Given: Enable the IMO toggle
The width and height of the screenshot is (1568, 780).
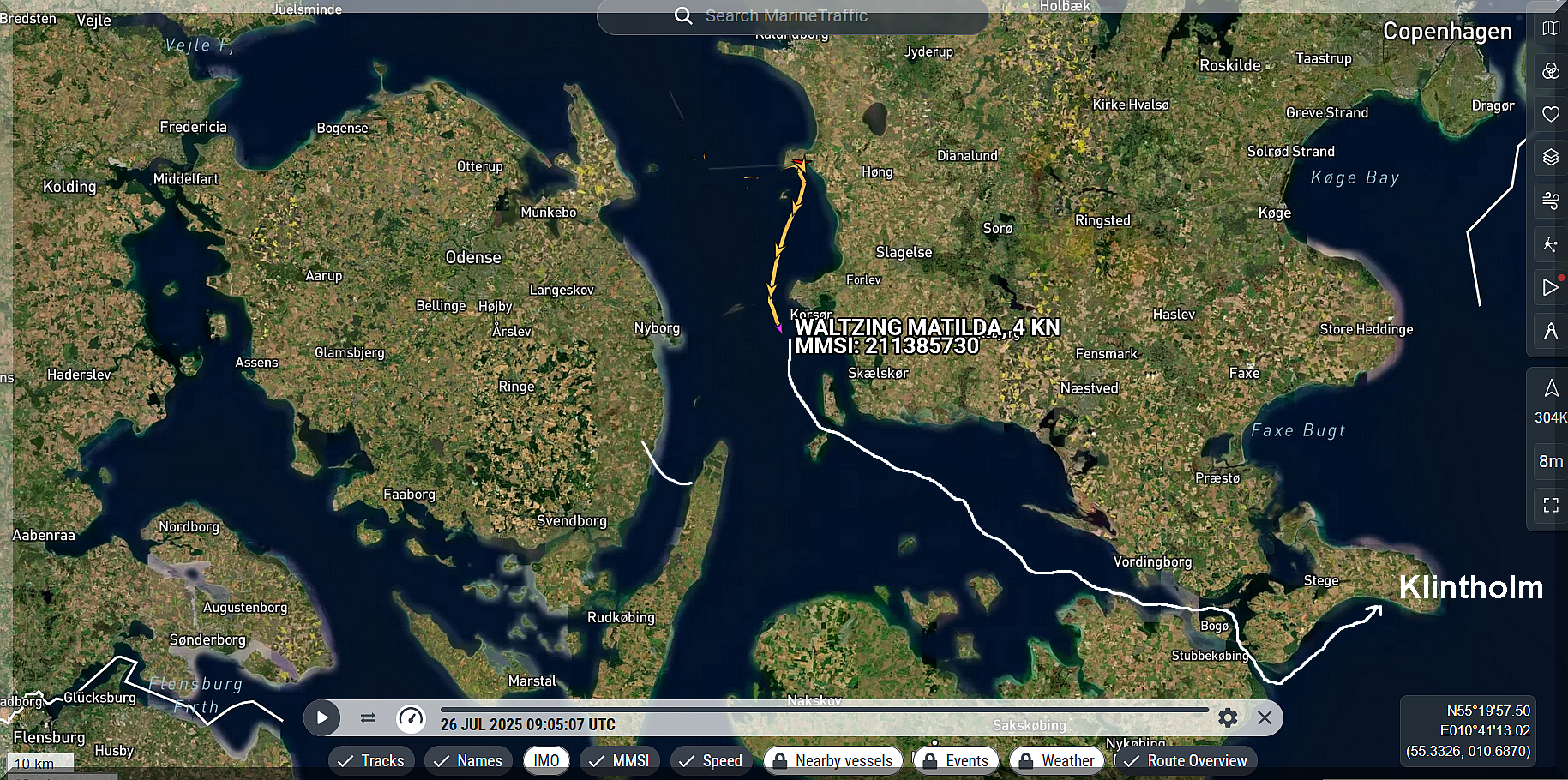Looking at the screenshot, I should coord(546,760).
